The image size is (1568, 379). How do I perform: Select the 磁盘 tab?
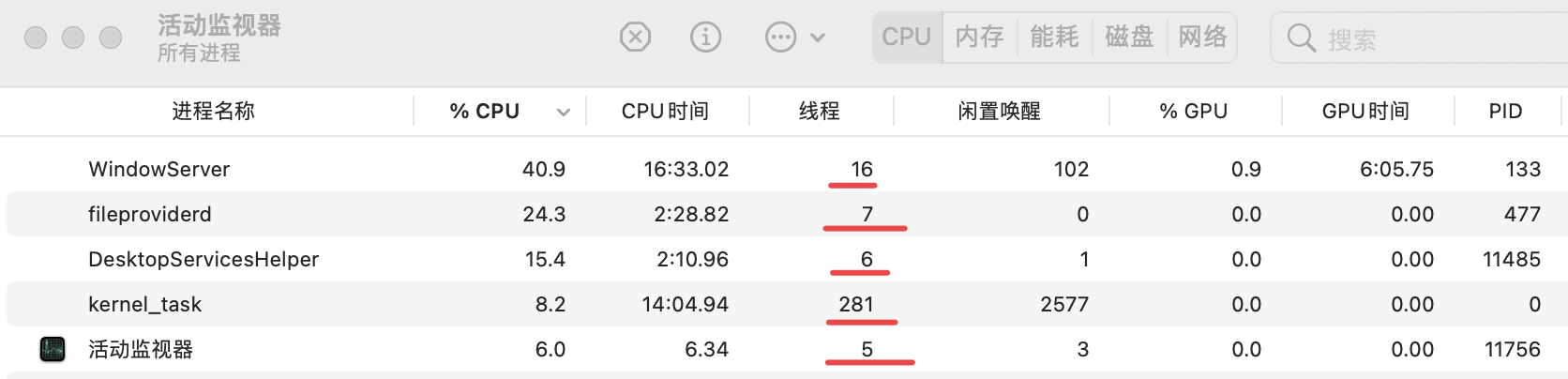pos(1129,38)
